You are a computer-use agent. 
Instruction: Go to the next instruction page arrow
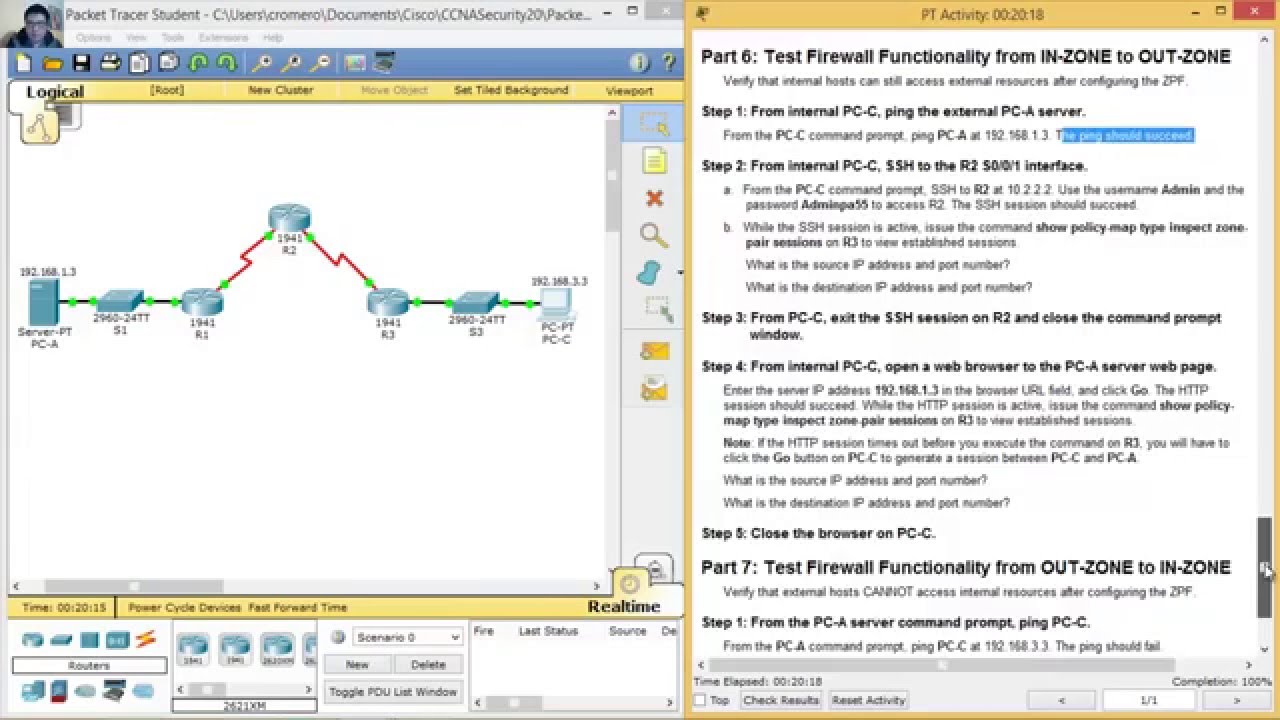(x=1236, y=700)
